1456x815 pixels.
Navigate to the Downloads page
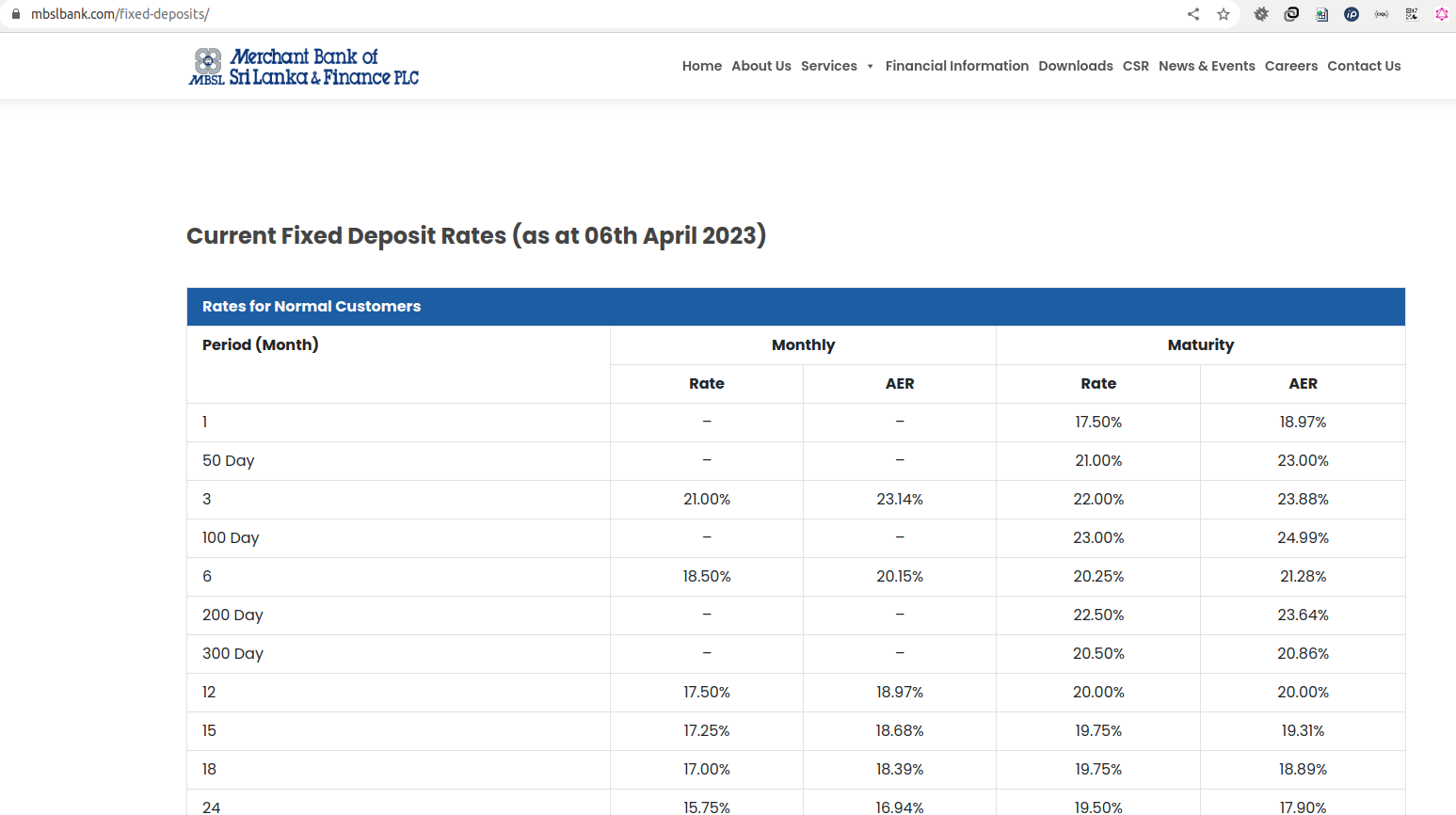tap(1076, 66)
